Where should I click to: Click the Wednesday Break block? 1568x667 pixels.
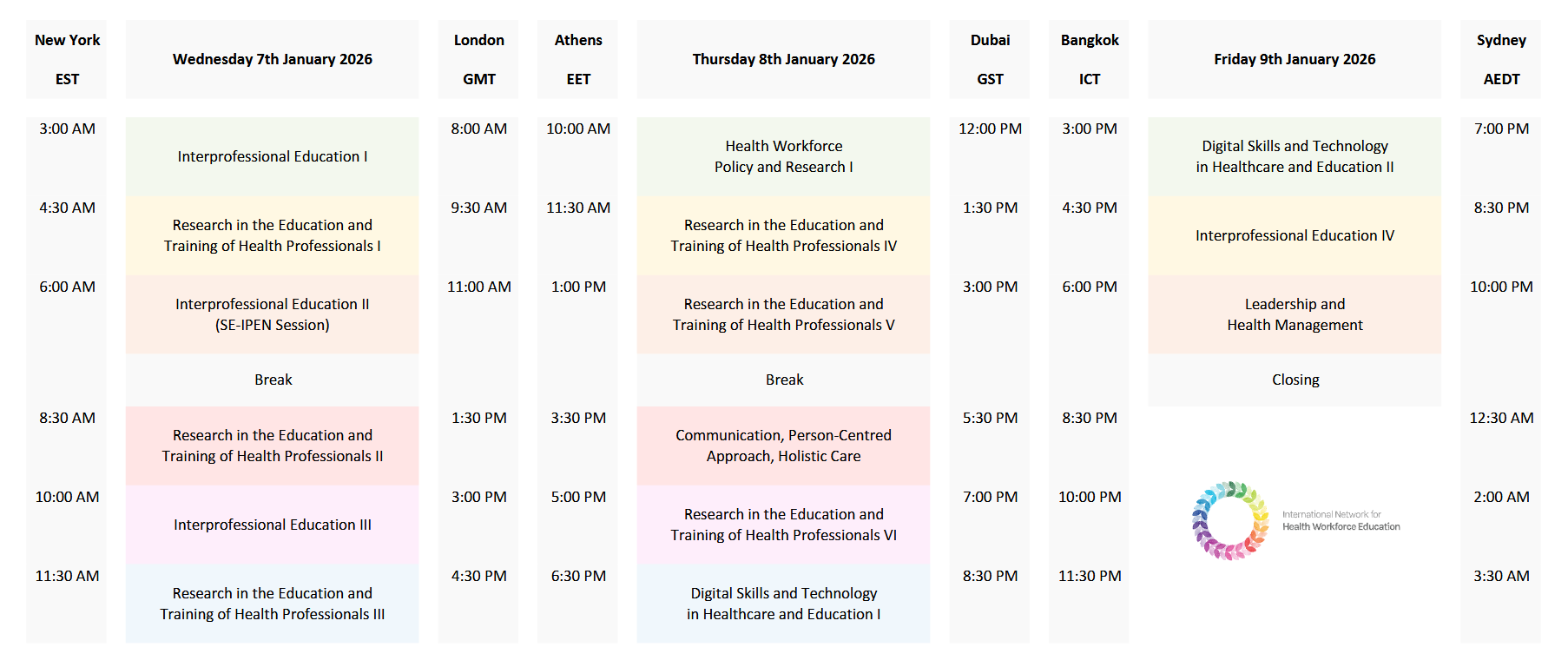(x=273, y=380)
